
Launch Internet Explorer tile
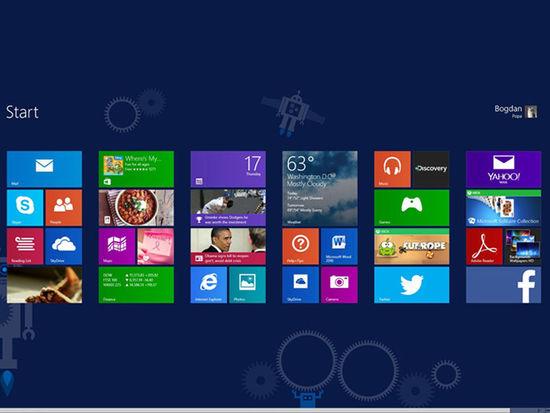tap(209, 285)
